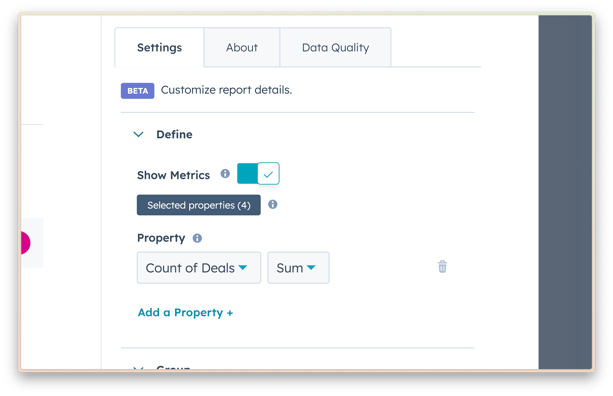Click the checkmark on the metrics toggle
The image size is (613, 396).
(x=268, y=174)
